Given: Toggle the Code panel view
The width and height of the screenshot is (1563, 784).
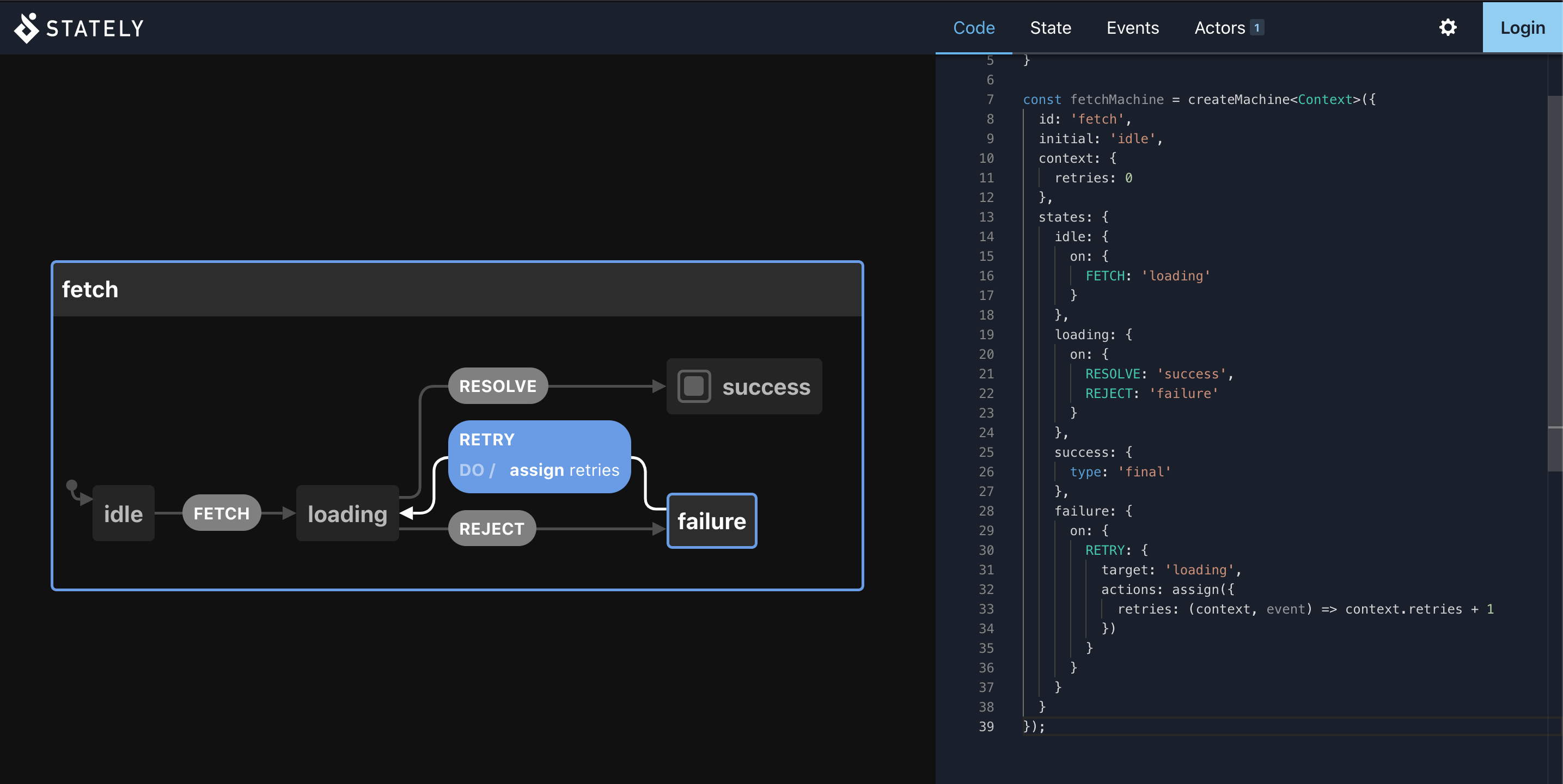Looking at the screenshot, I should [973, 27].
